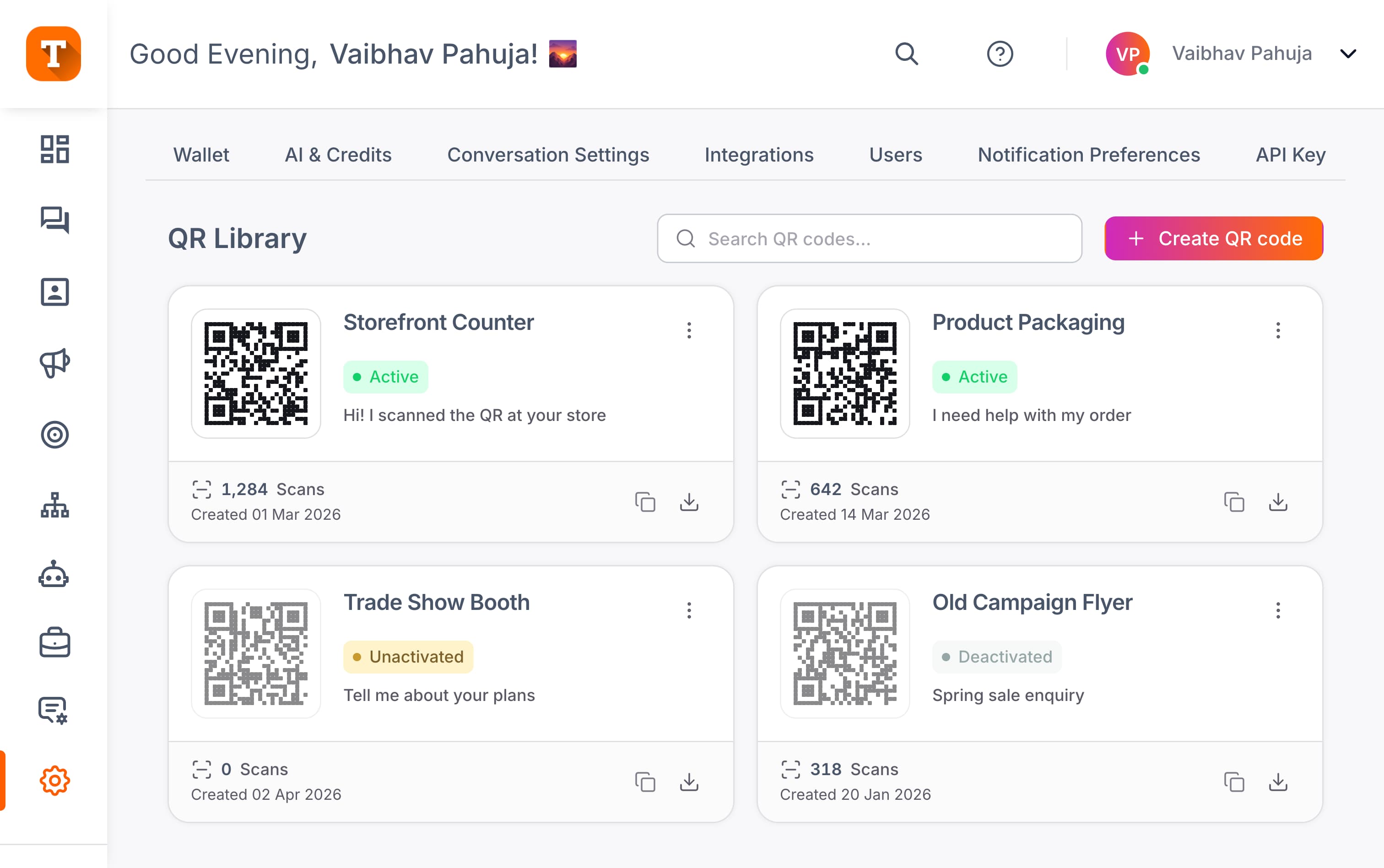Screen dimensions: 1384x868
Task: Open the dashboard grid icon in sidebar
Action: pyautogui.click(x=54, y=149)
